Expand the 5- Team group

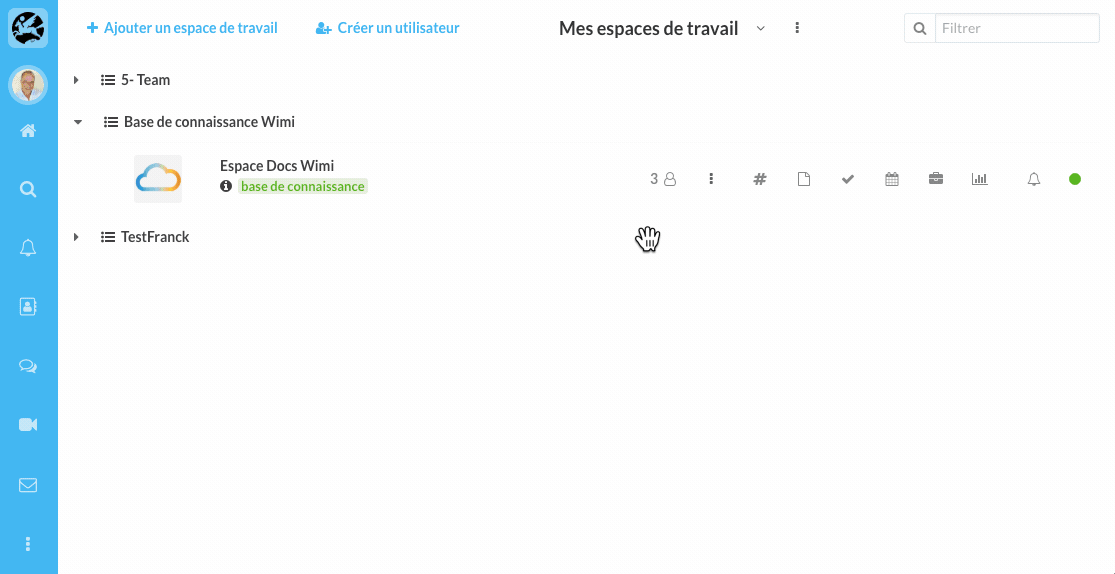(76, 80)
